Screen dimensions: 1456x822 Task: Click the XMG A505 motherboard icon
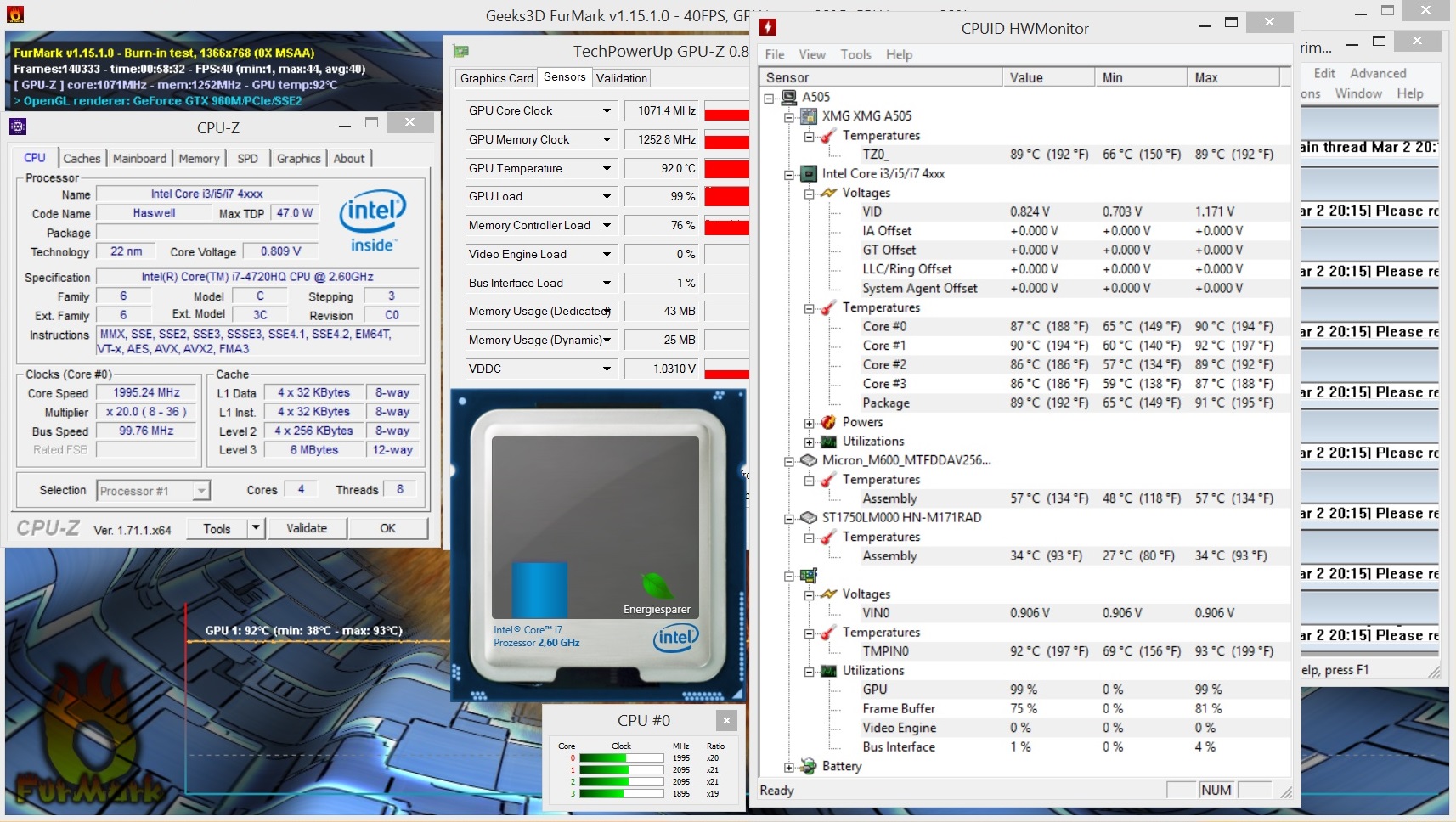coord(809,115)
